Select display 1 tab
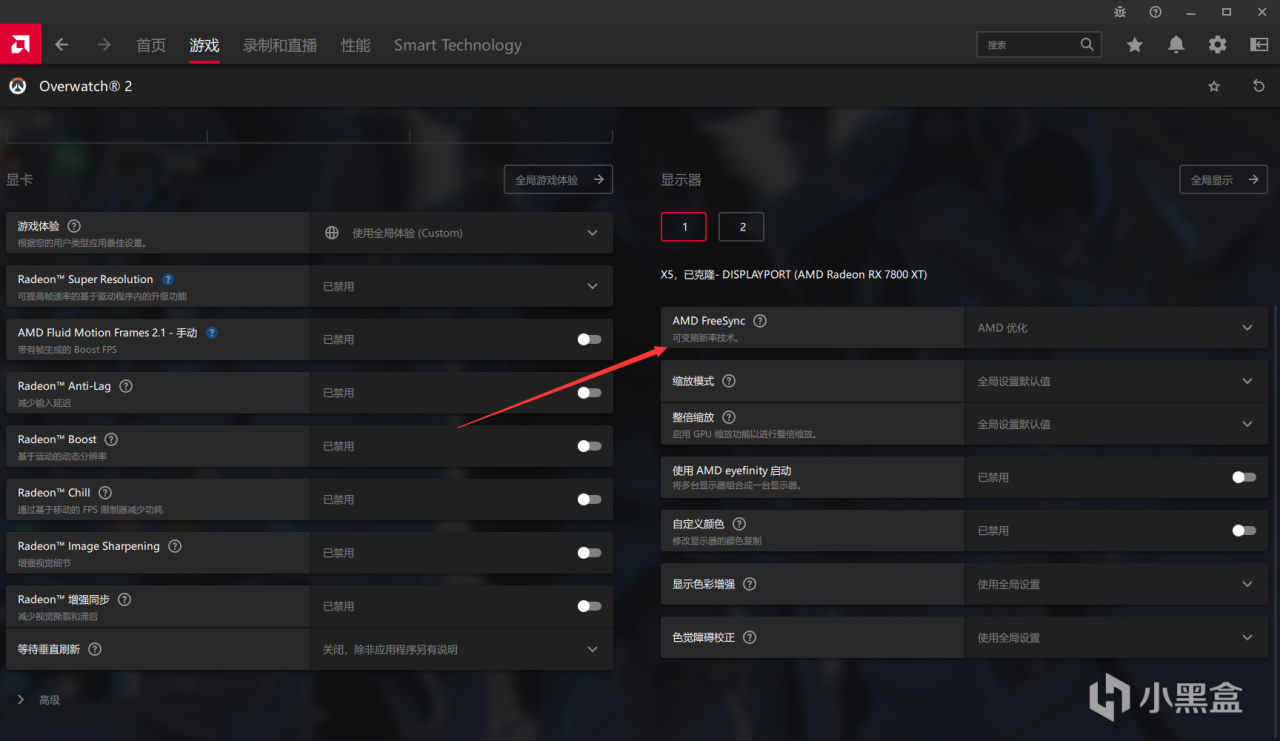Image resolution: width=1280 pixels, height=741 pixels. (x=684, y=227)
